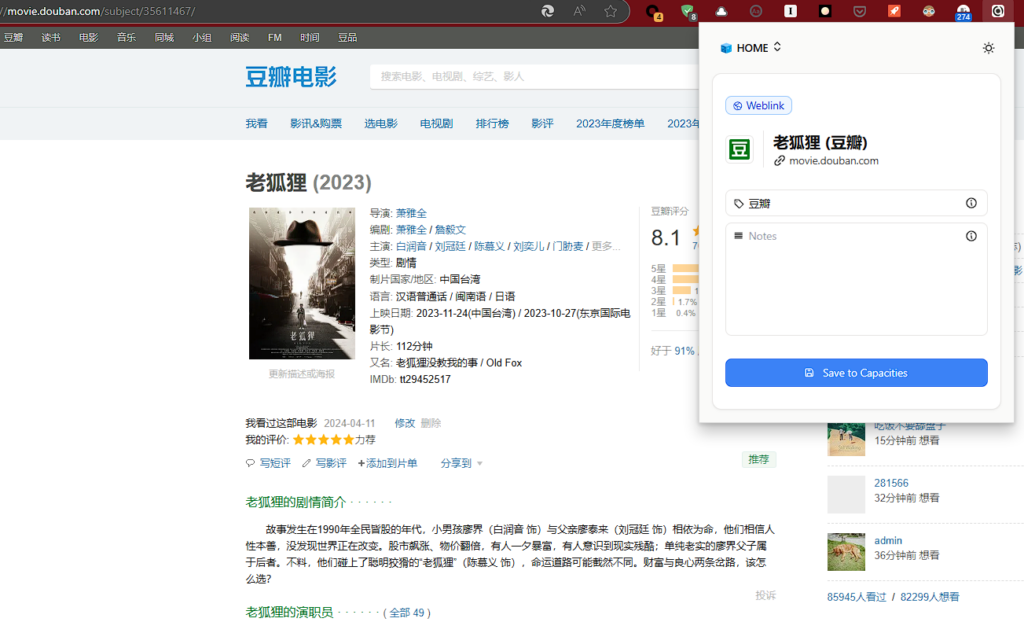Open the 电视剧 navigation tab
Screen dimensions: 1024x622
coord(436,123)
